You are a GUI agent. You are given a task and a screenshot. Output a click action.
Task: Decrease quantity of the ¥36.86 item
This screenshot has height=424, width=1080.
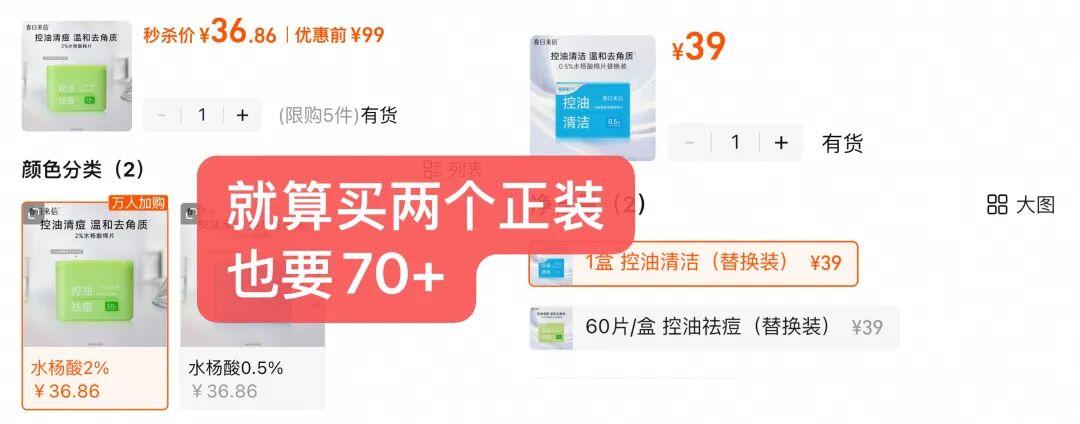tap(162, 115)
